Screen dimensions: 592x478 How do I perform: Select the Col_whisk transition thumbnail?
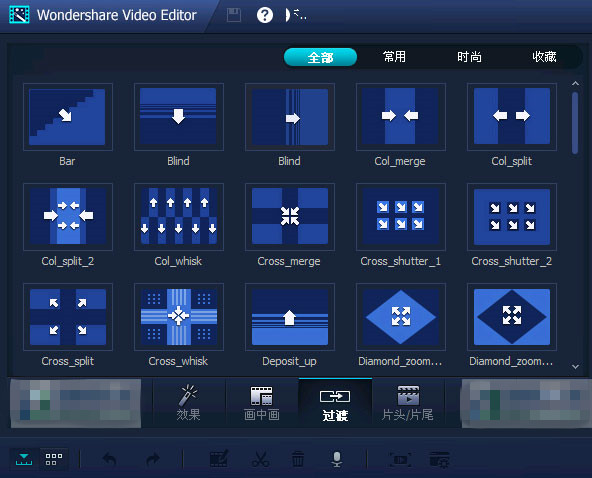tap(179, 217)
